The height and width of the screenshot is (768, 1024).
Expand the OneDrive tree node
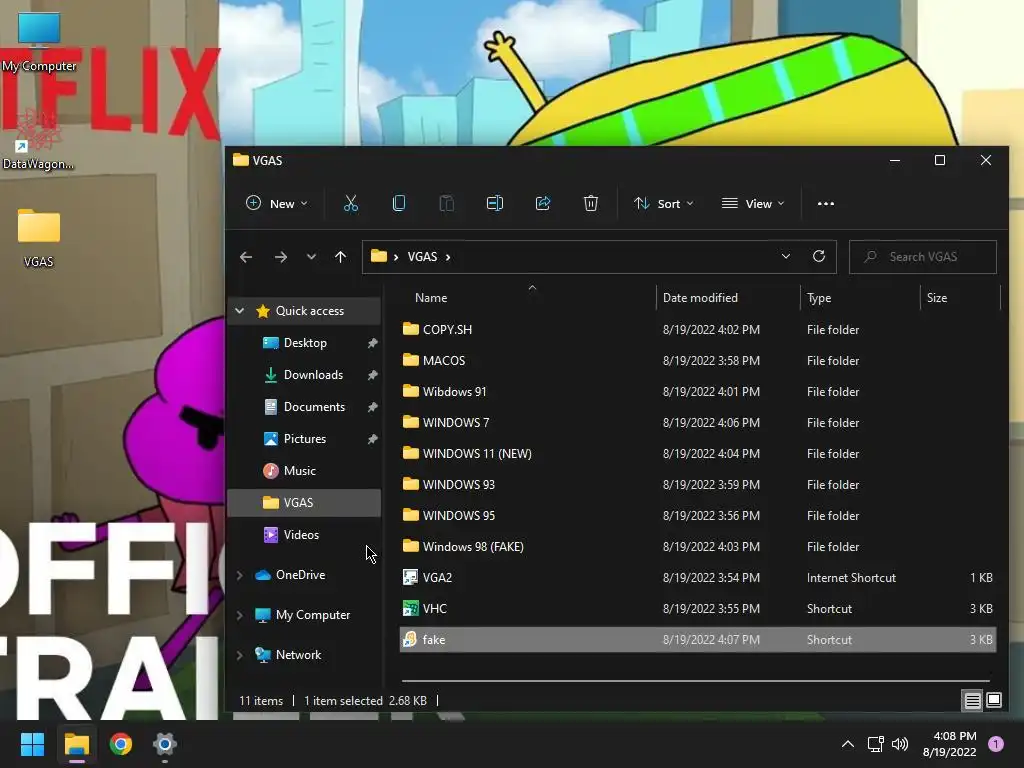coord(240,575)
